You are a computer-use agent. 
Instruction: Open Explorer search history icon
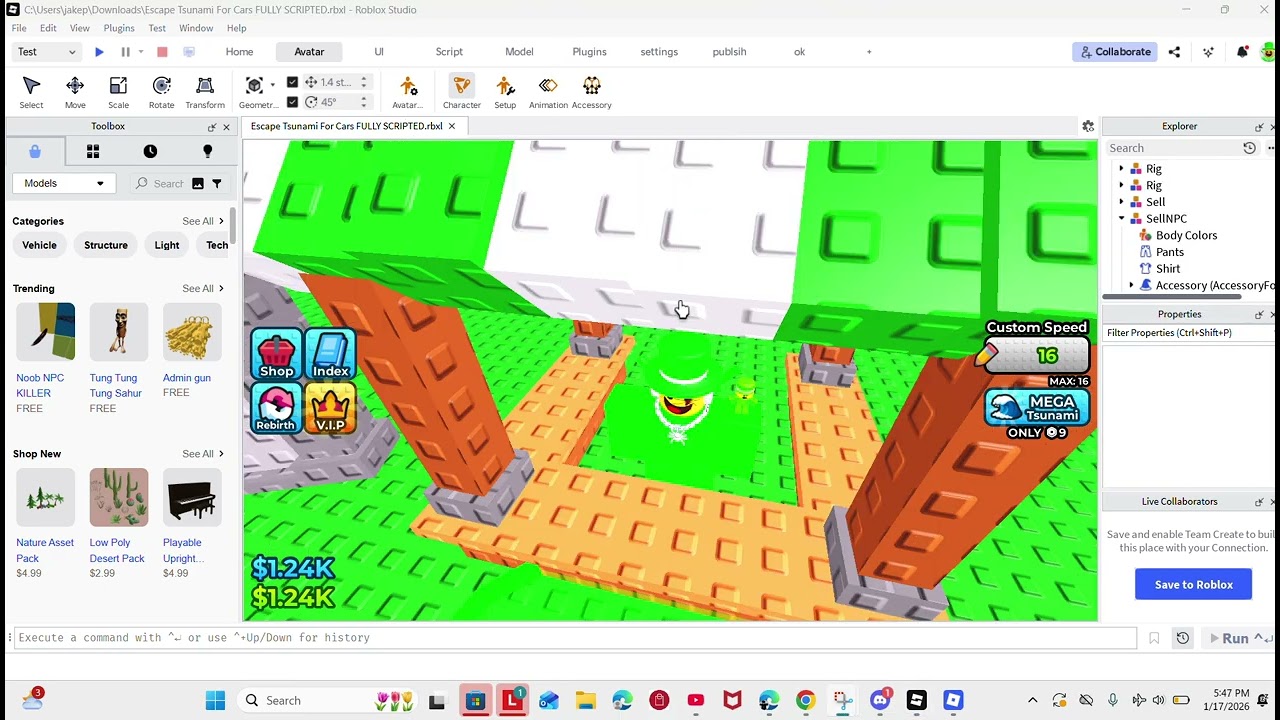click(x=1249, y=148)
